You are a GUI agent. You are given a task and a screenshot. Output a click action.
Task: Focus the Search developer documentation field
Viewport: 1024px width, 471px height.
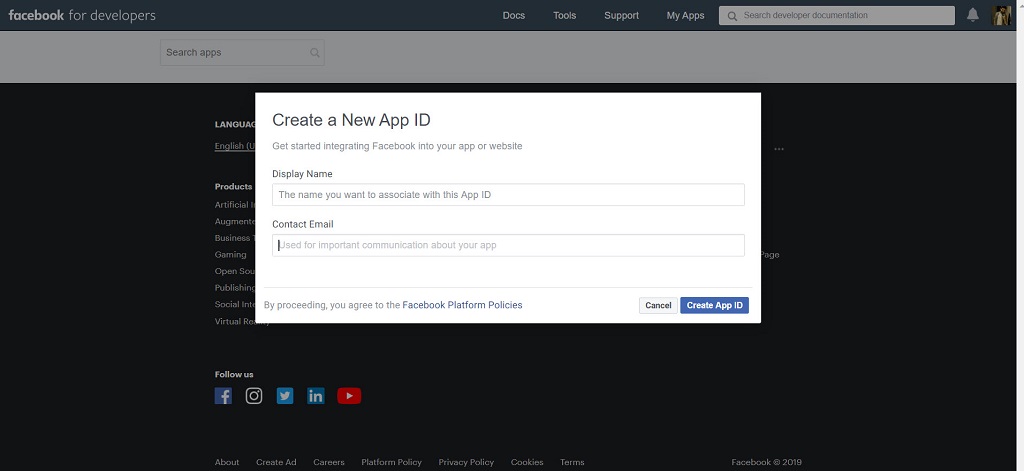(x=837, y=16)
